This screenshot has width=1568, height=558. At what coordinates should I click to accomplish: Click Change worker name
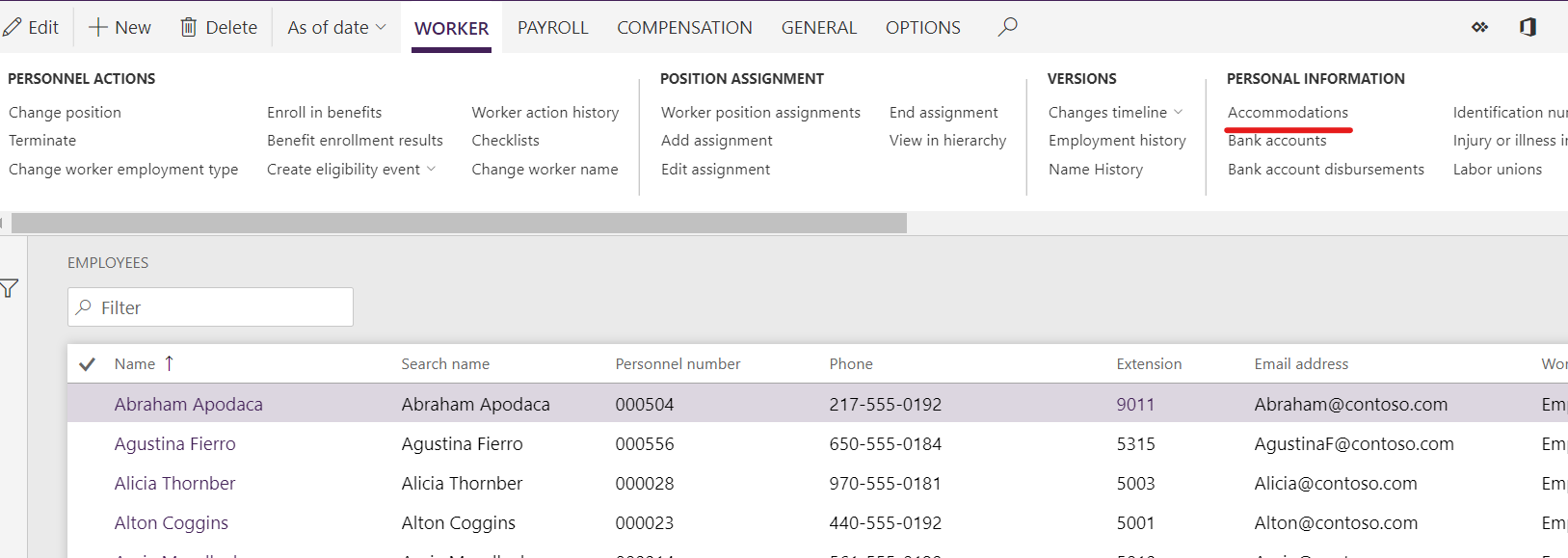545,169
